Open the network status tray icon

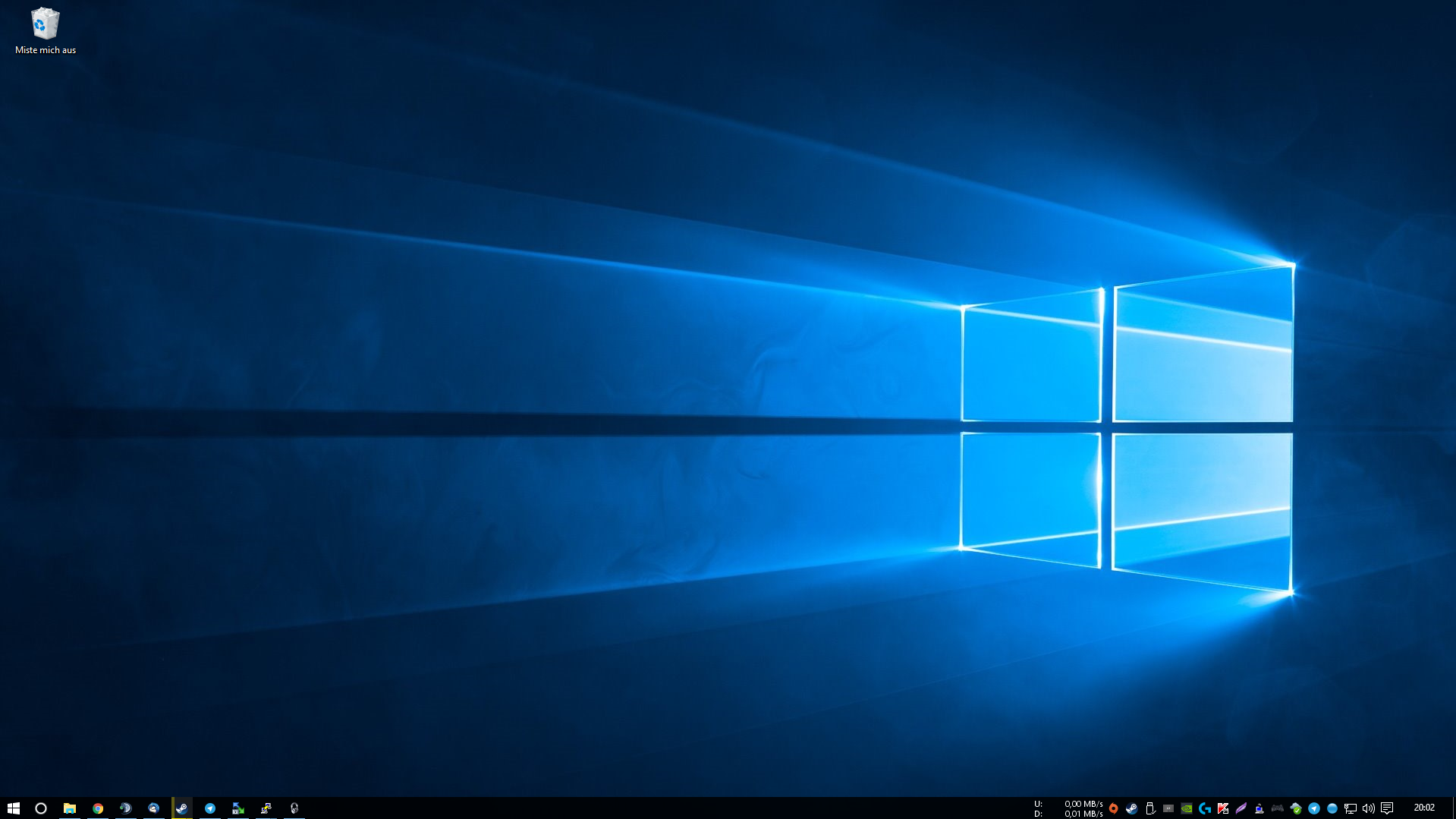click(1350, 808)
